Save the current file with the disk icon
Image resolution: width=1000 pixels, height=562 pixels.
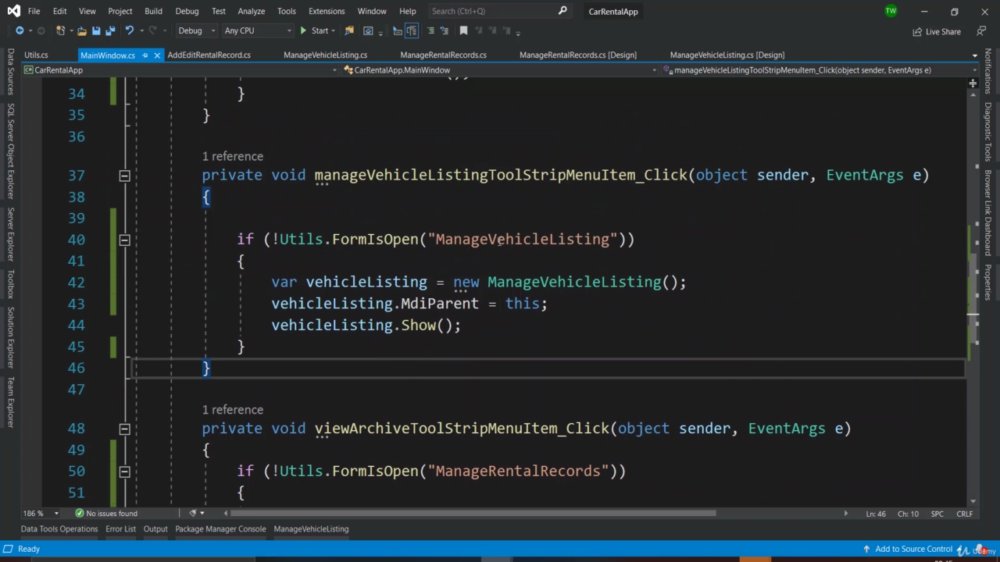click(x=96, y=31)
